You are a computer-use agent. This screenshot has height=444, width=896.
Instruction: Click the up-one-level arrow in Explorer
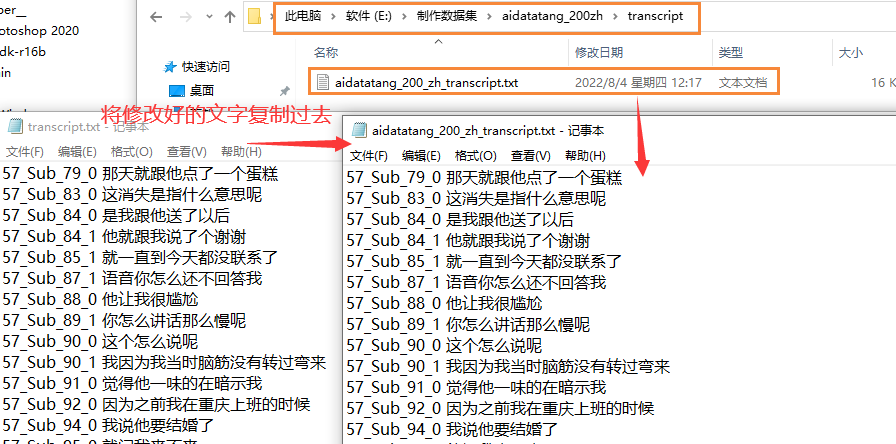tap(230, 16)
